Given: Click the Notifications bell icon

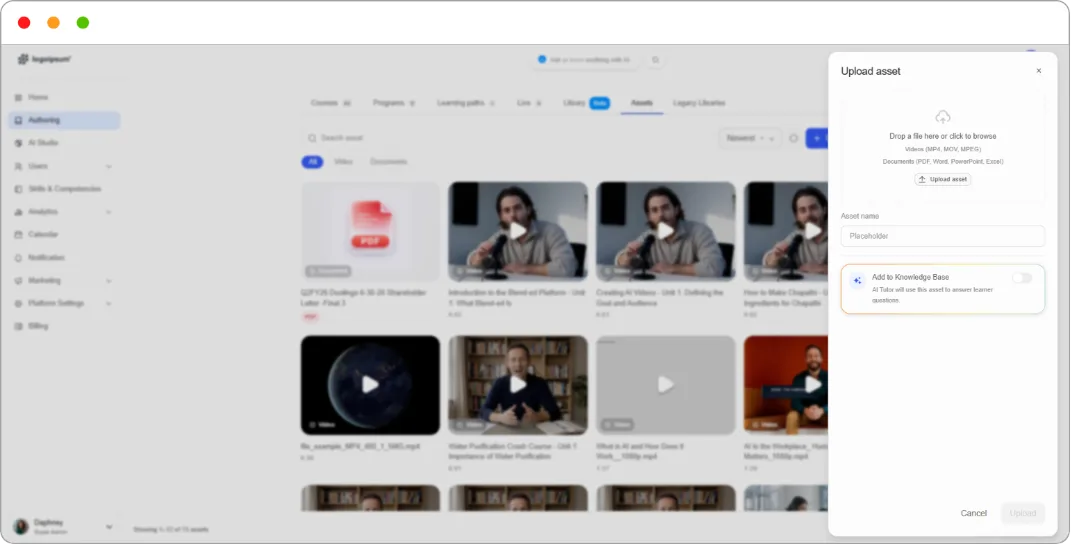Looking at the screenshot, I should click(x=18, y=258).
